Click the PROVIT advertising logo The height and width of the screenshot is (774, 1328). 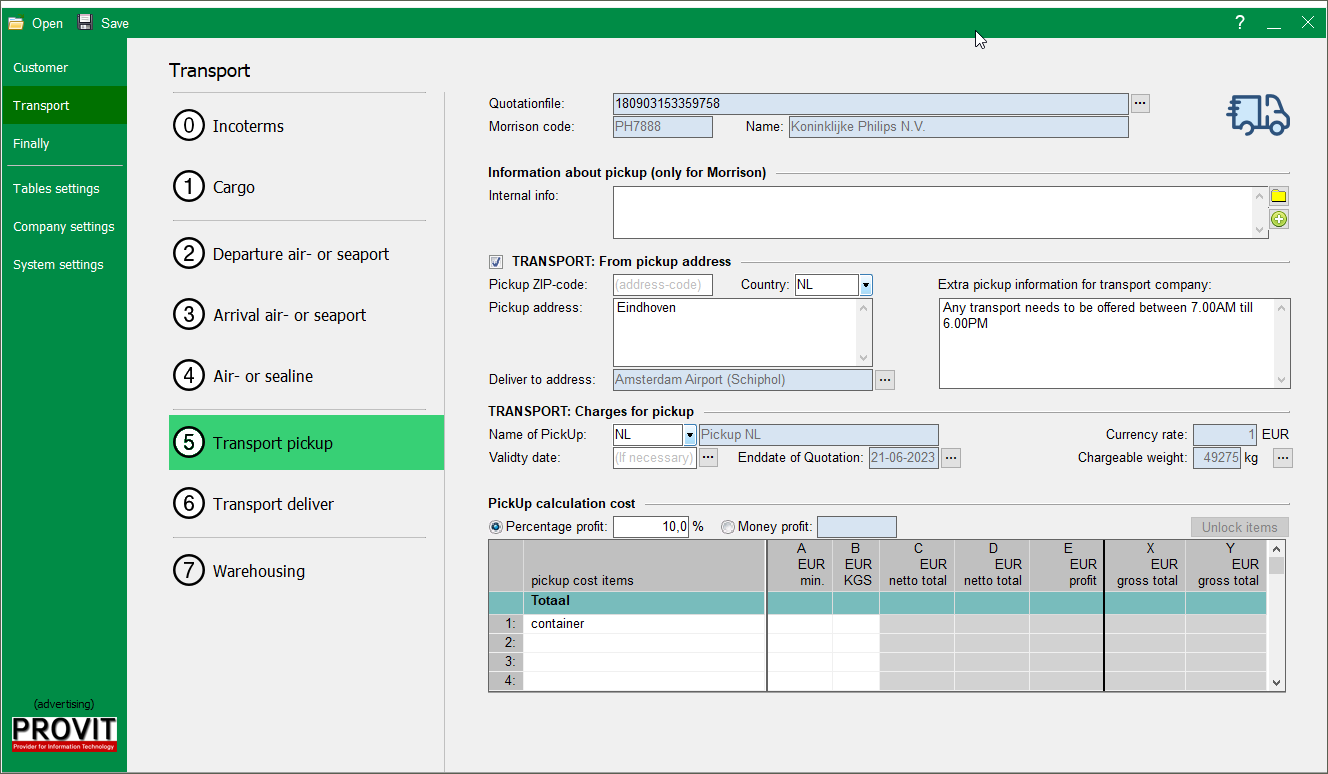point(64,733)
